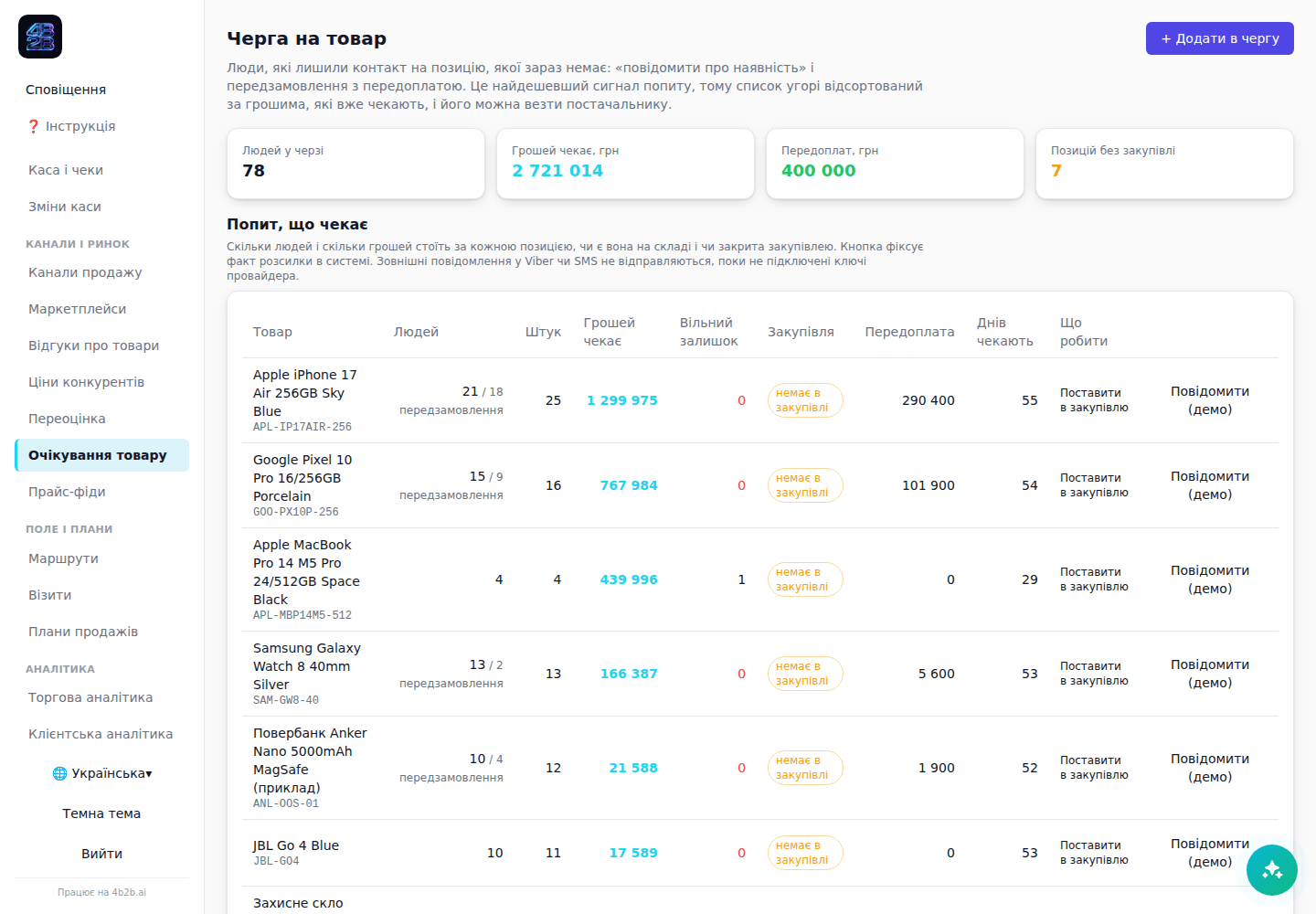Open Клієнтська аналітика
The height and width of the screenshot is (914, 1316).
point(101,734)
